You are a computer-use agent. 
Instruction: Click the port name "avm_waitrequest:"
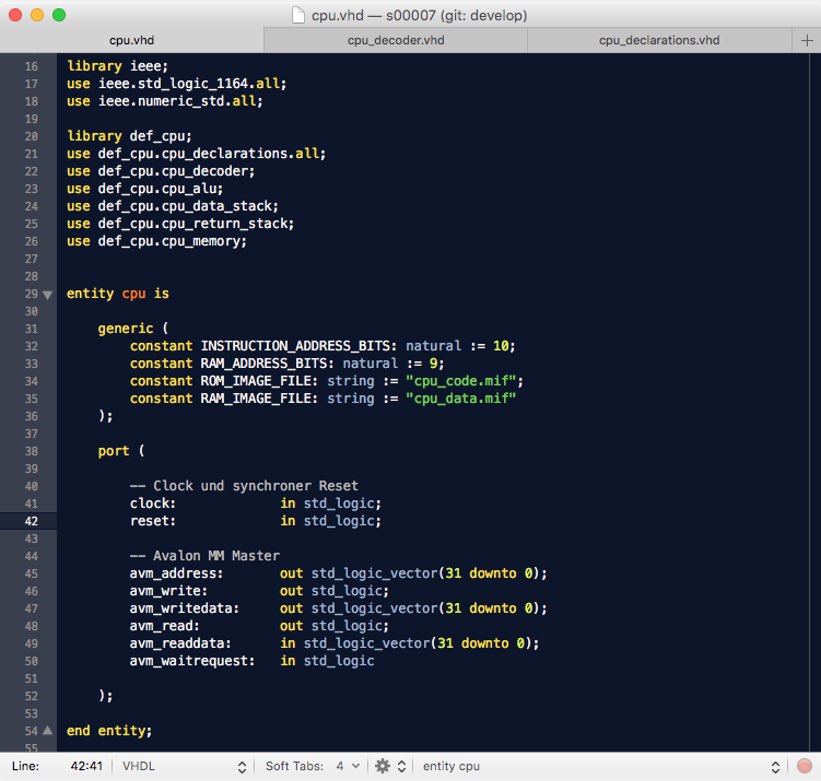192,661
